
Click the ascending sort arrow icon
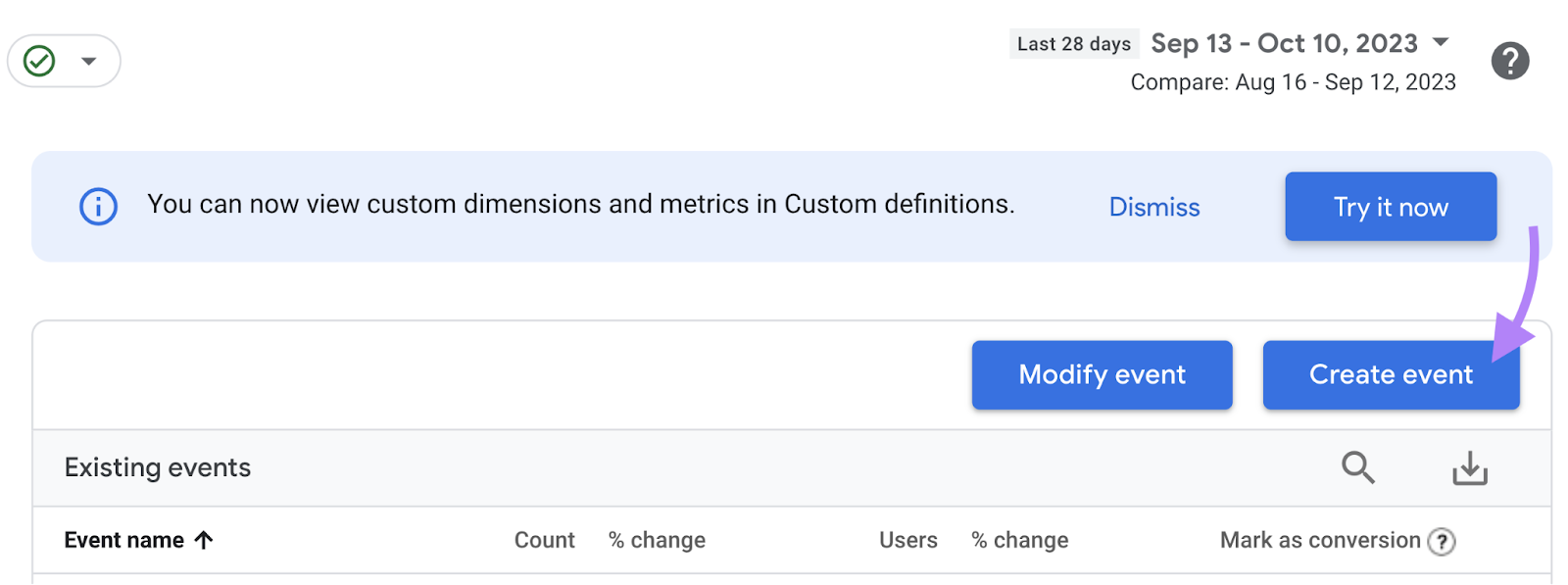click(x=204, y=540)
